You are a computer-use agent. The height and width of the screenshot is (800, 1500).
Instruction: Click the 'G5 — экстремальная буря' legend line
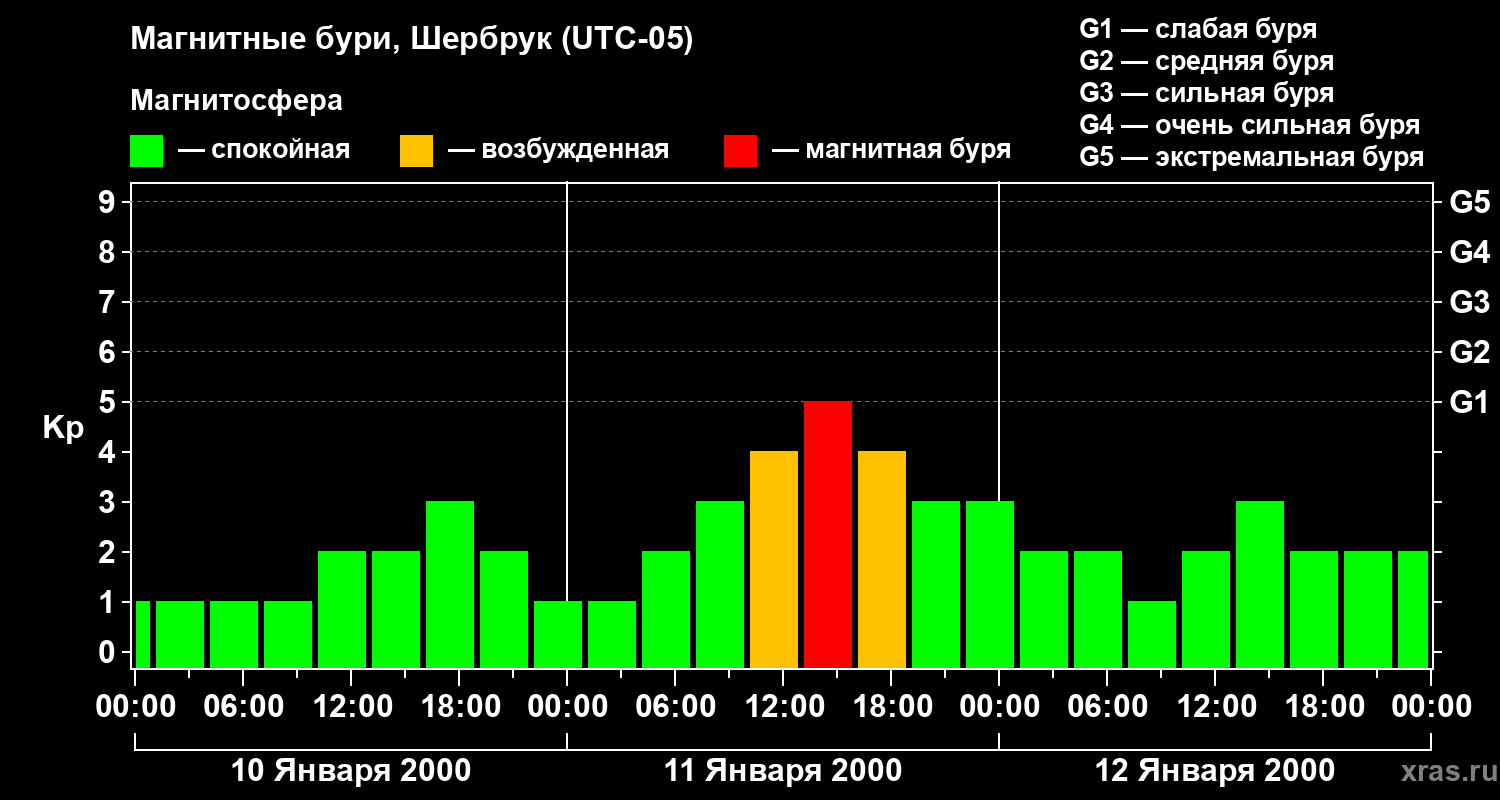click(x=1252, y=157)
